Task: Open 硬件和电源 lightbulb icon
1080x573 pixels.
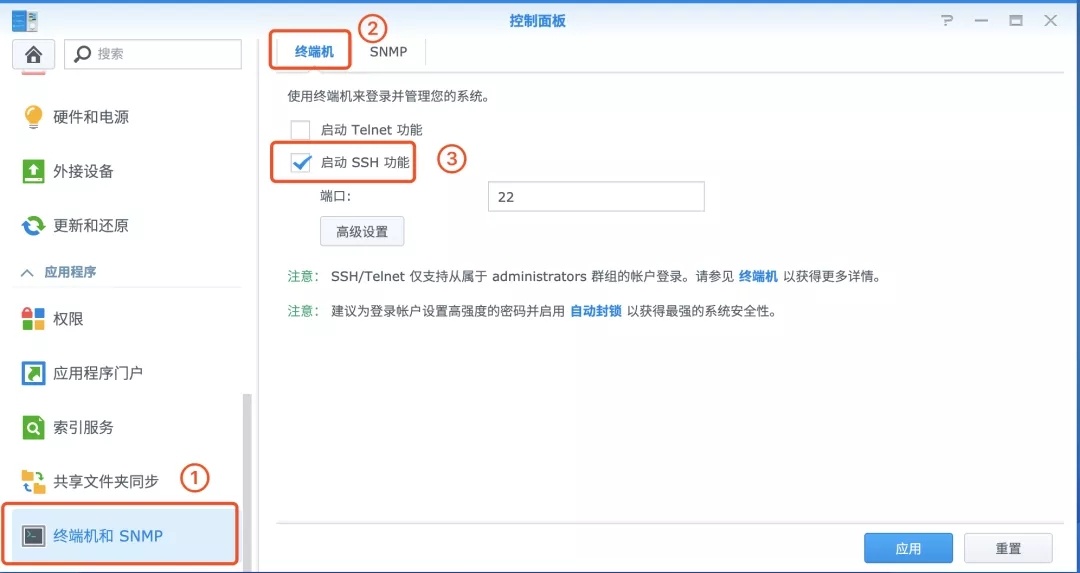Action: 33,117
